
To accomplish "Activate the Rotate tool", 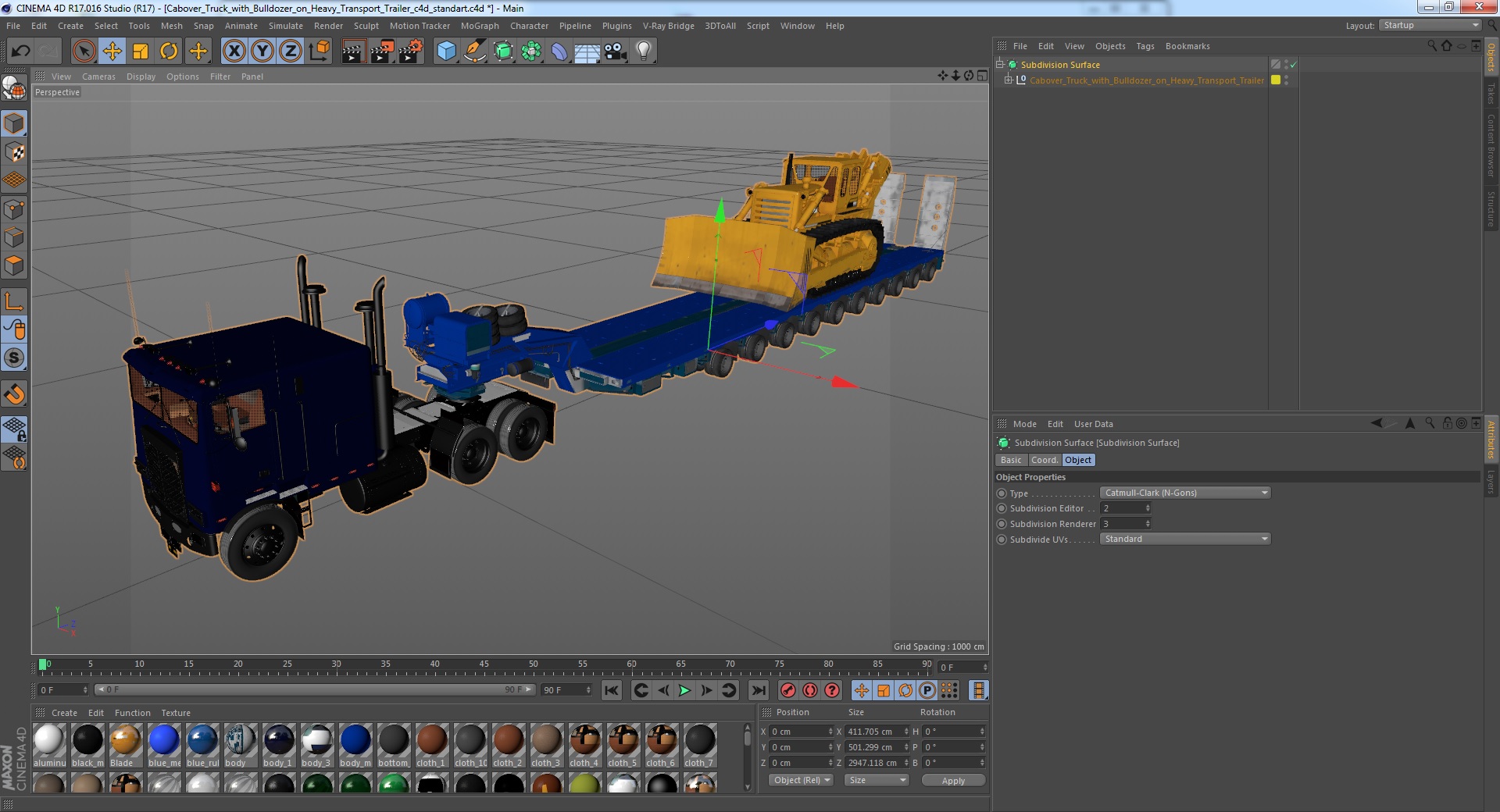I will [169, 52].
